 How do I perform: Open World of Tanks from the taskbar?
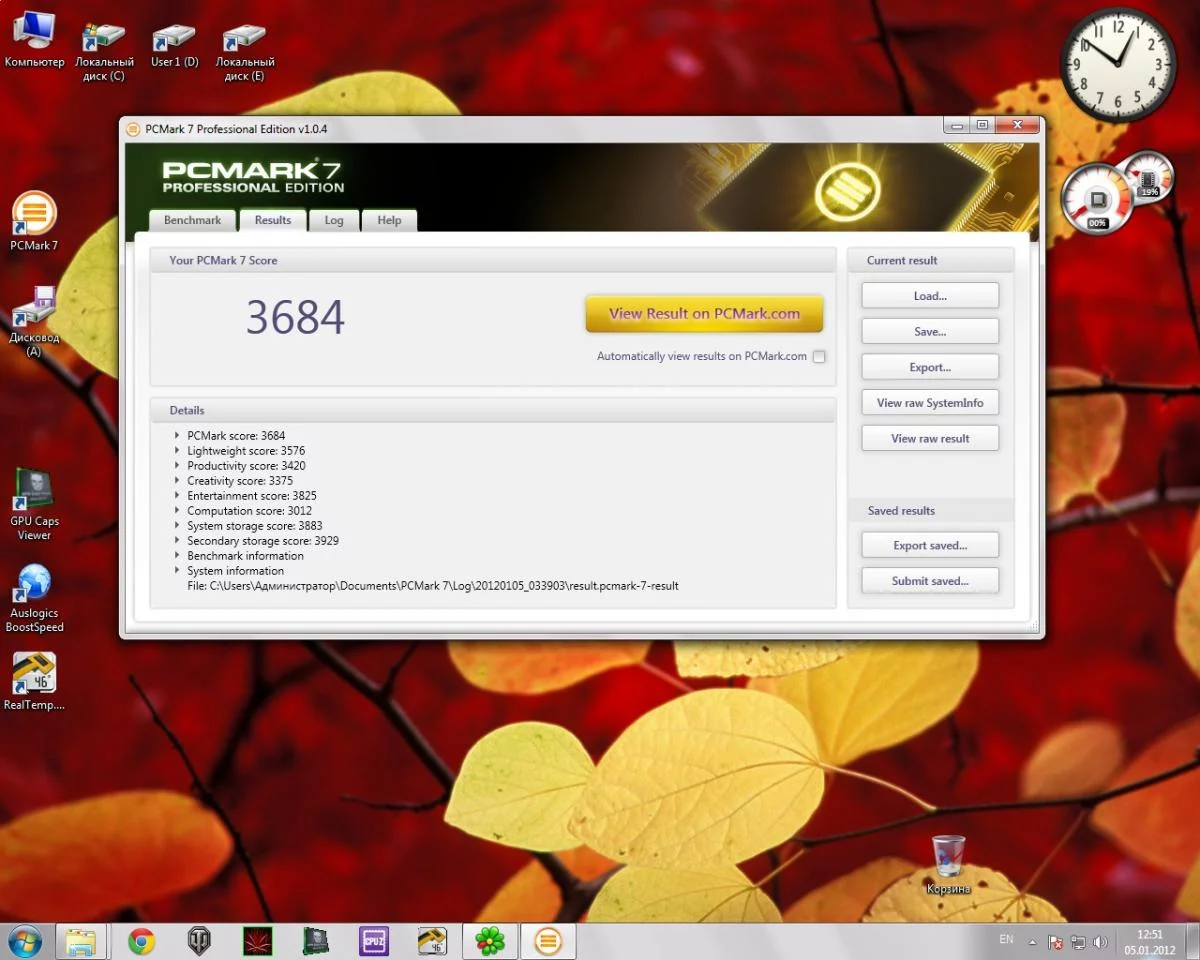tap(199, 941)
